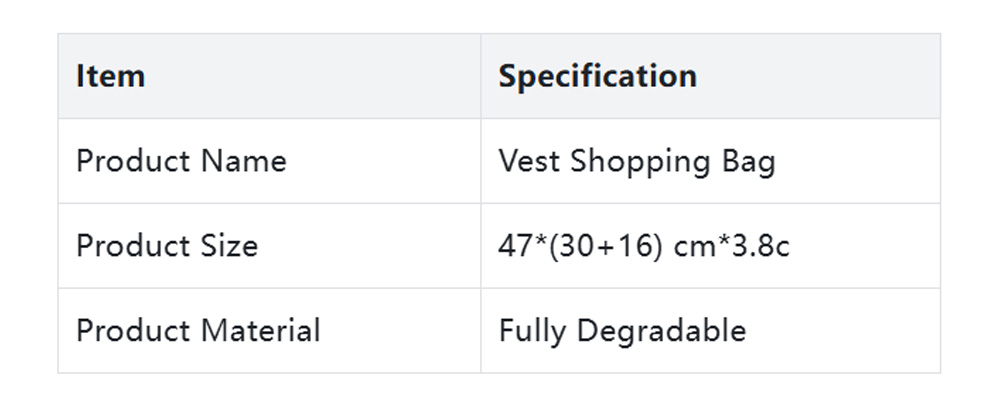Click the "Specification" column header
This screenshot has height=408, width=1000.
pos(597,76)
